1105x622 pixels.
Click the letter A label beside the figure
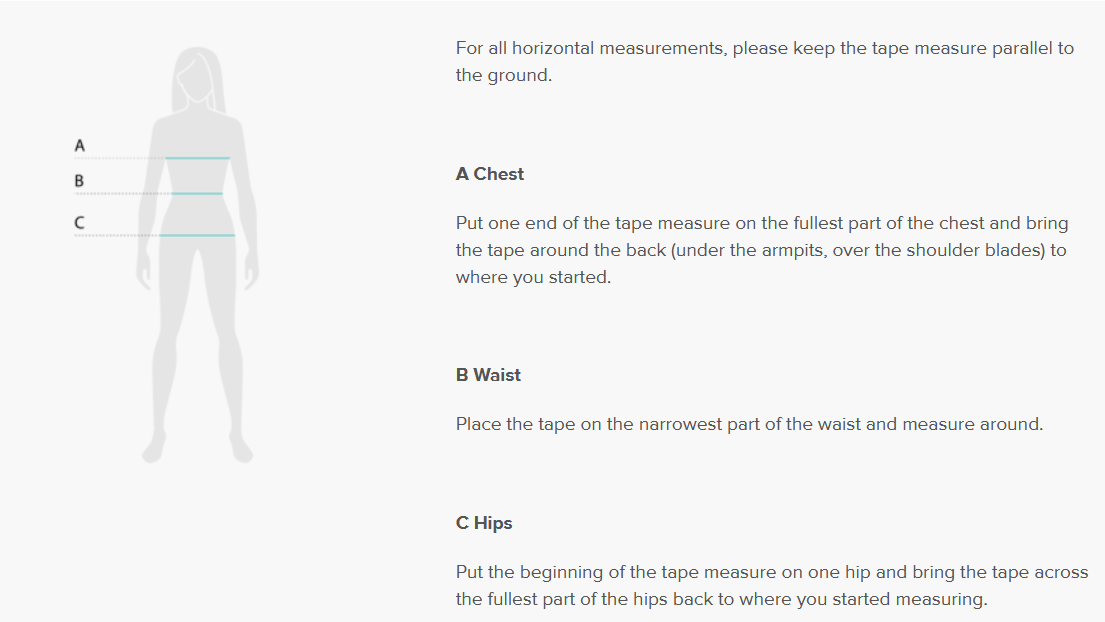(x=80, y=146)
